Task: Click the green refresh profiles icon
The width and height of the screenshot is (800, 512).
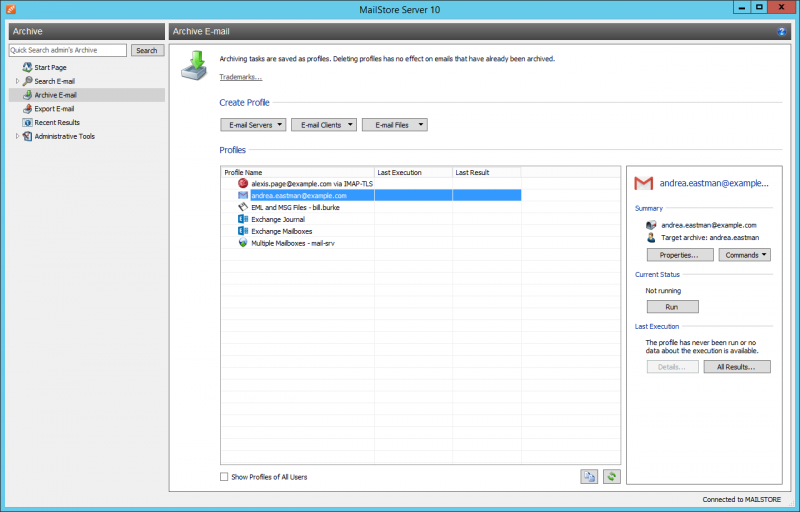Action: (x=611, y=477)
